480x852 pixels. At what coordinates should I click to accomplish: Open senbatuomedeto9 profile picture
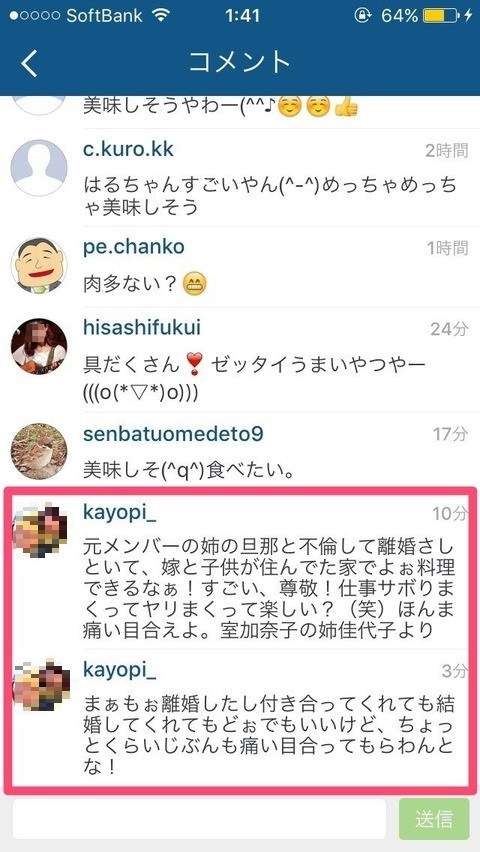39,452
